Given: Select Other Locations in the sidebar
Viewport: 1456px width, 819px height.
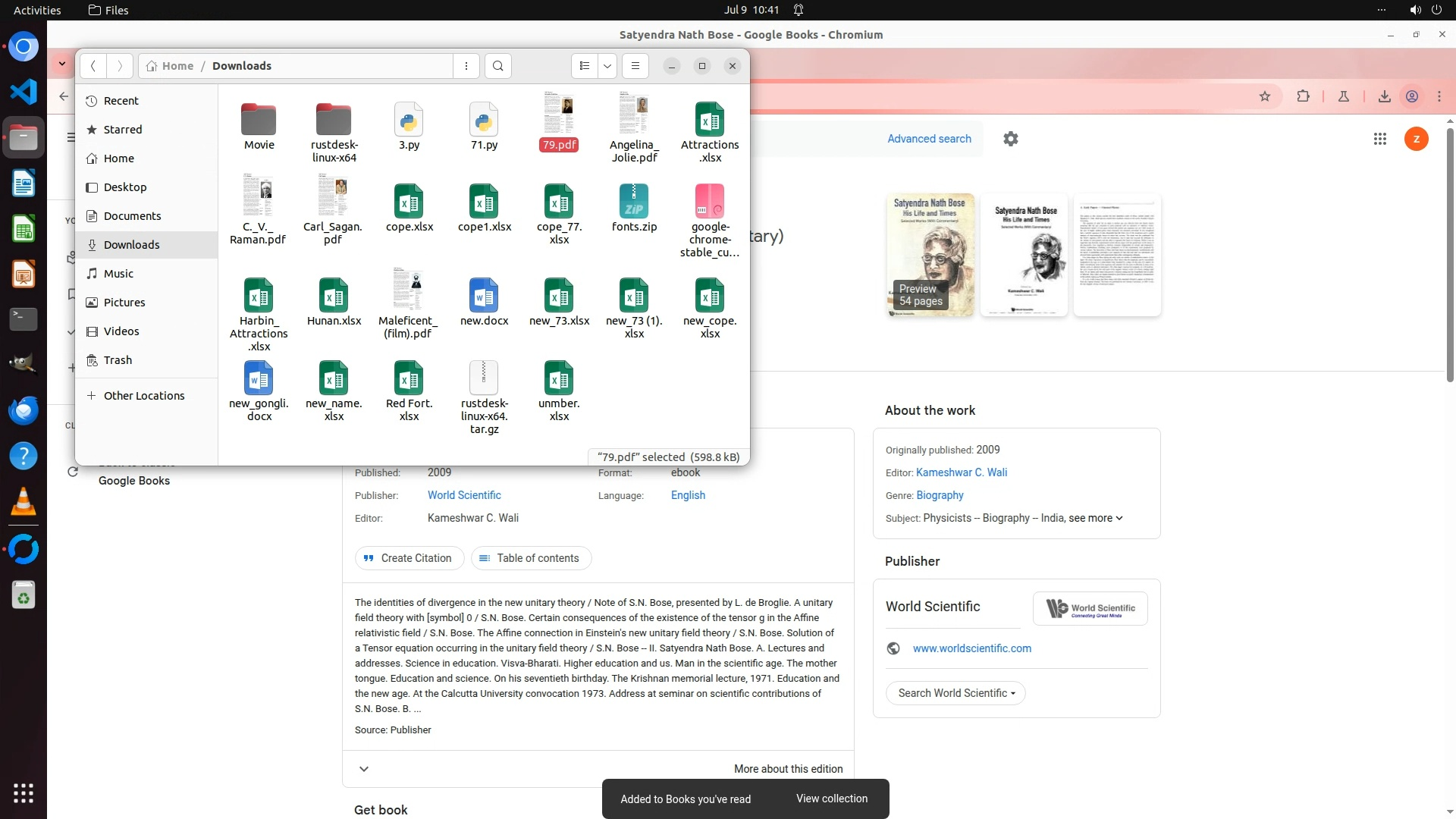Looking at the screenshot, I should (x=144, y=396).
